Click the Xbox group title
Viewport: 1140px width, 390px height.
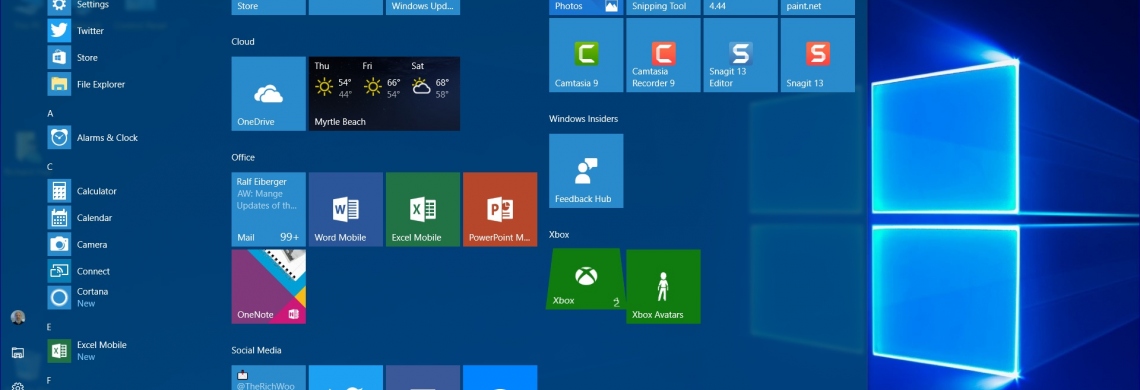click(x=559, y=234)
